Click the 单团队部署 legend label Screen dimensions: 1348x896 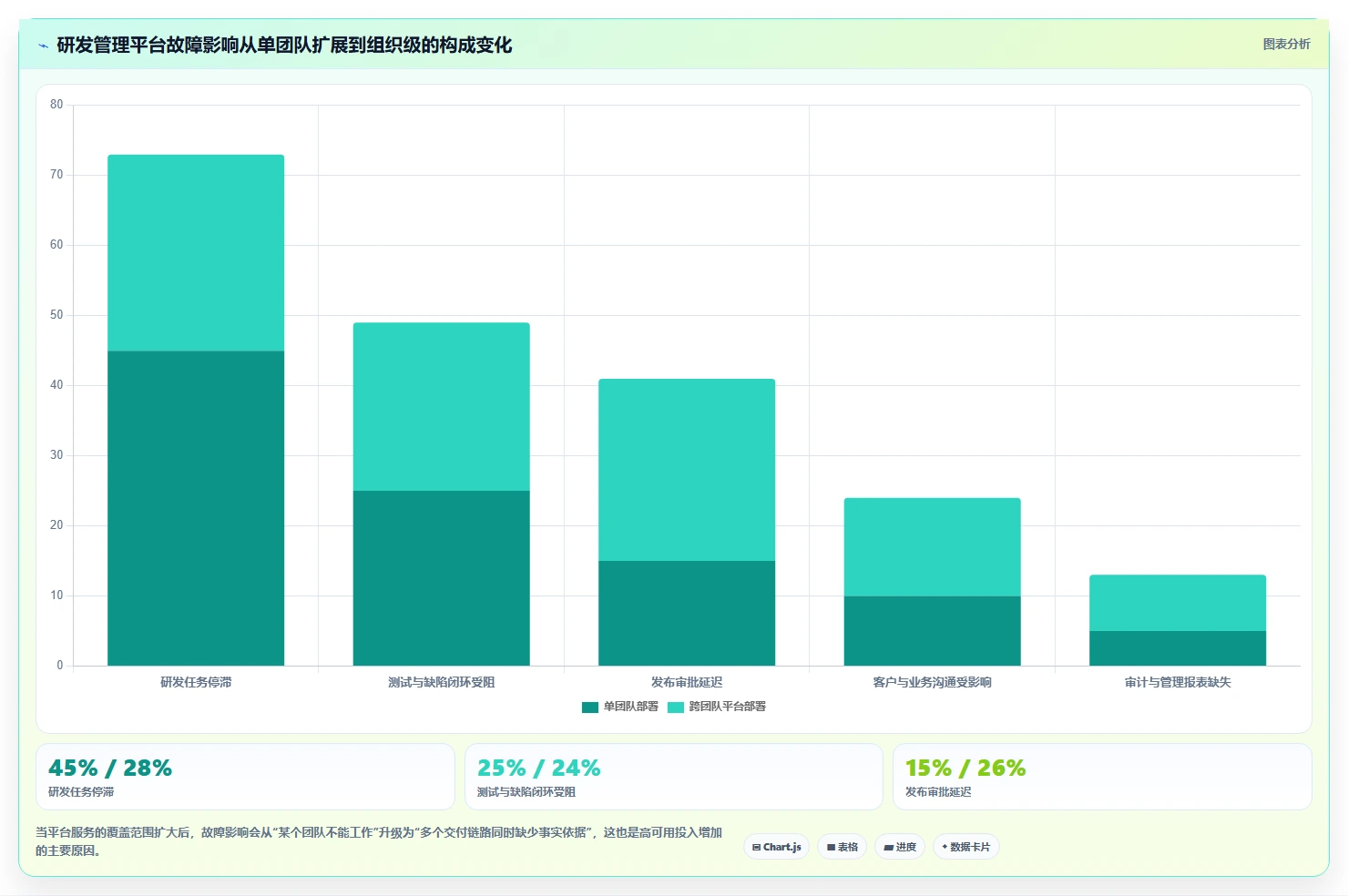(630, 707)
